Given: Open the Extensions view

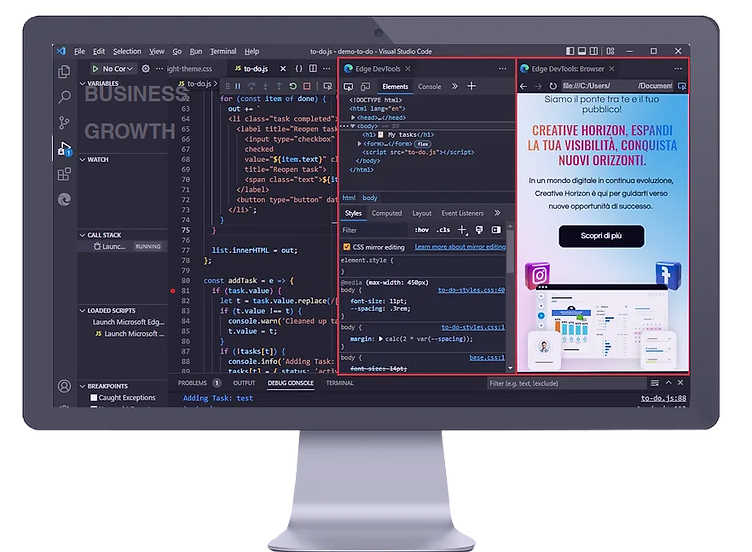Looking at the screenshot, I should [64, 174].
